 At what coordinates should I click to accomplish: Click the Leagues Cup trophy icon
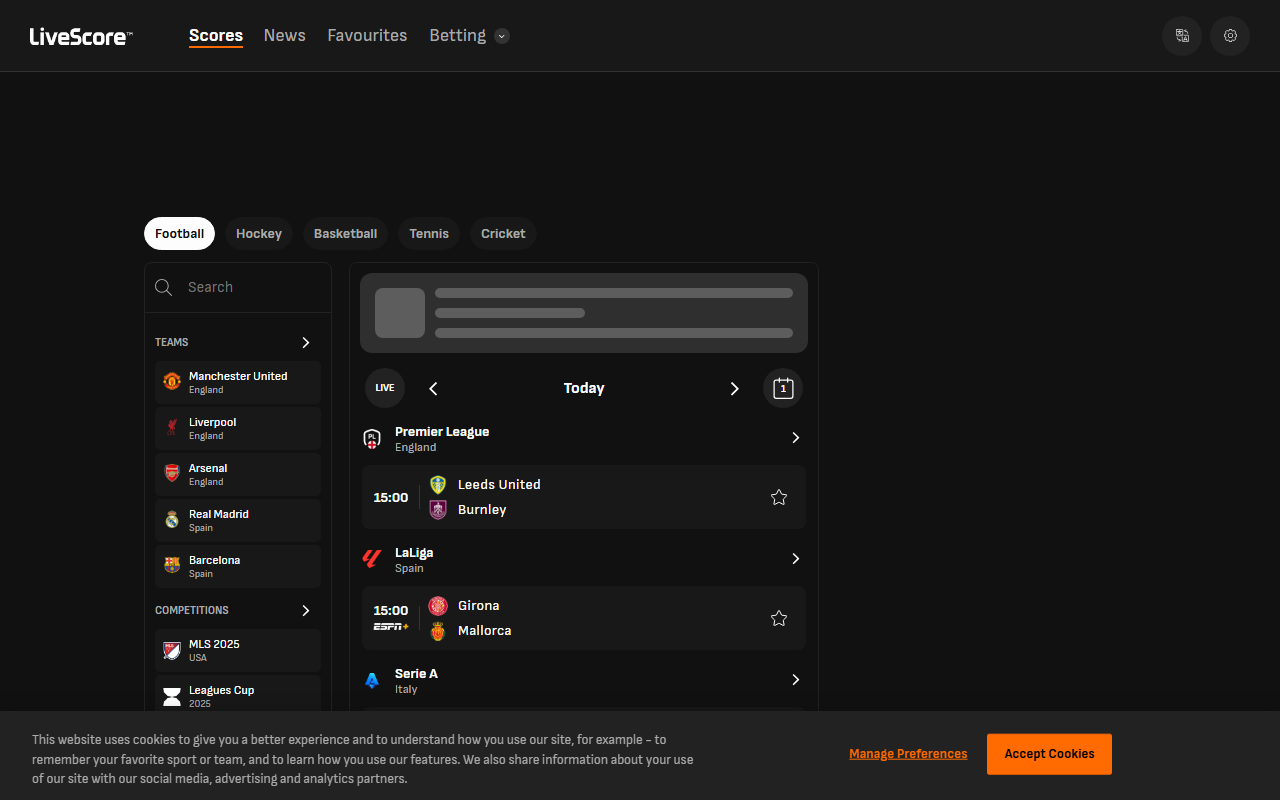(172, 696)
